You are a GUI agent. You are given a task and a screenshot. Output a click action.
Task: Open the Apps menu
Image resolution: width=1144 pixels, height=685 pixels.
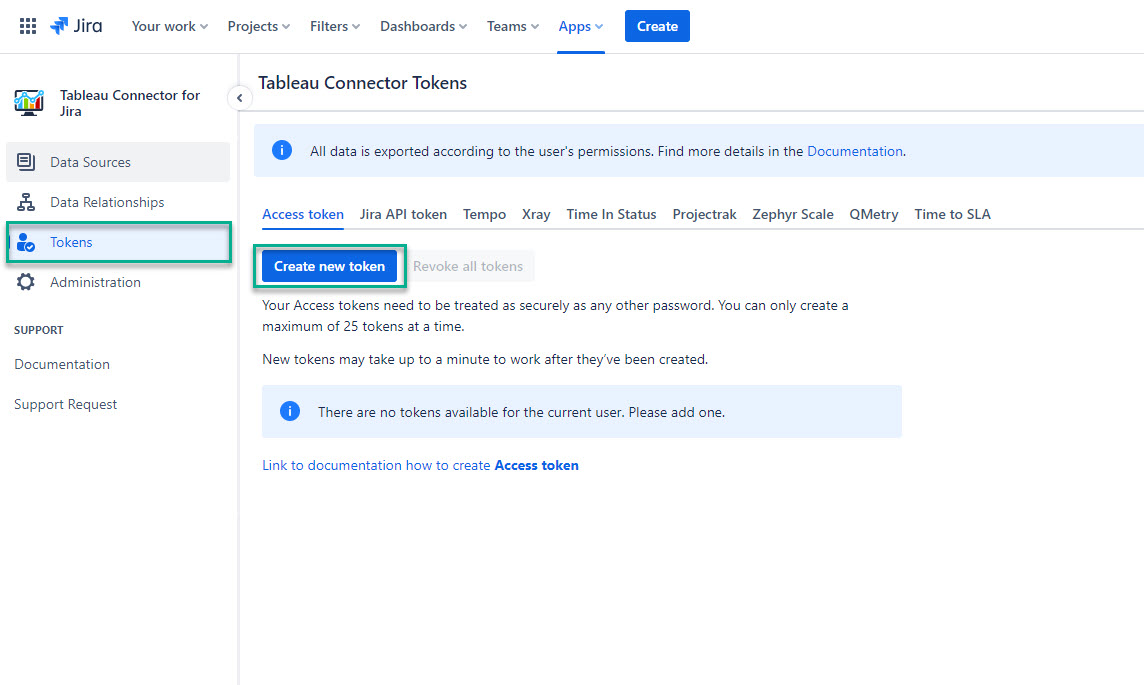(580, 26)
